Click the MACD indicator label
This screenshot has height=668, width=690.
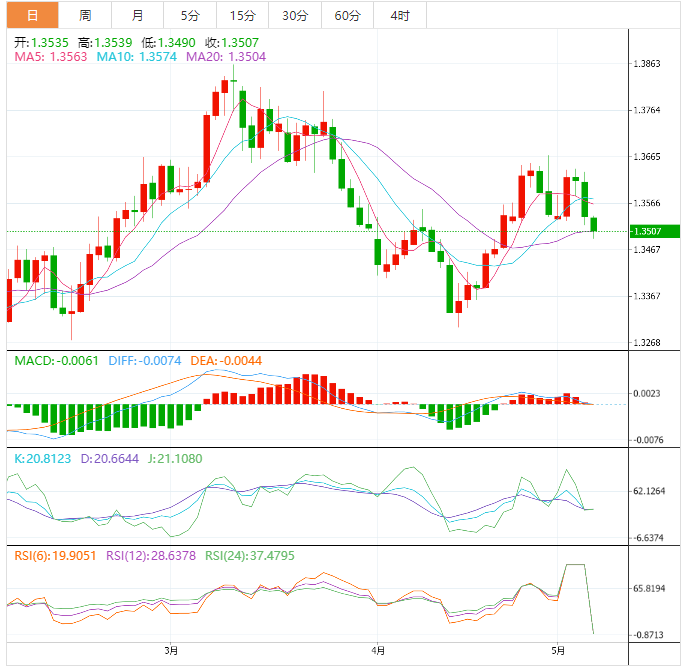[55, 360]
